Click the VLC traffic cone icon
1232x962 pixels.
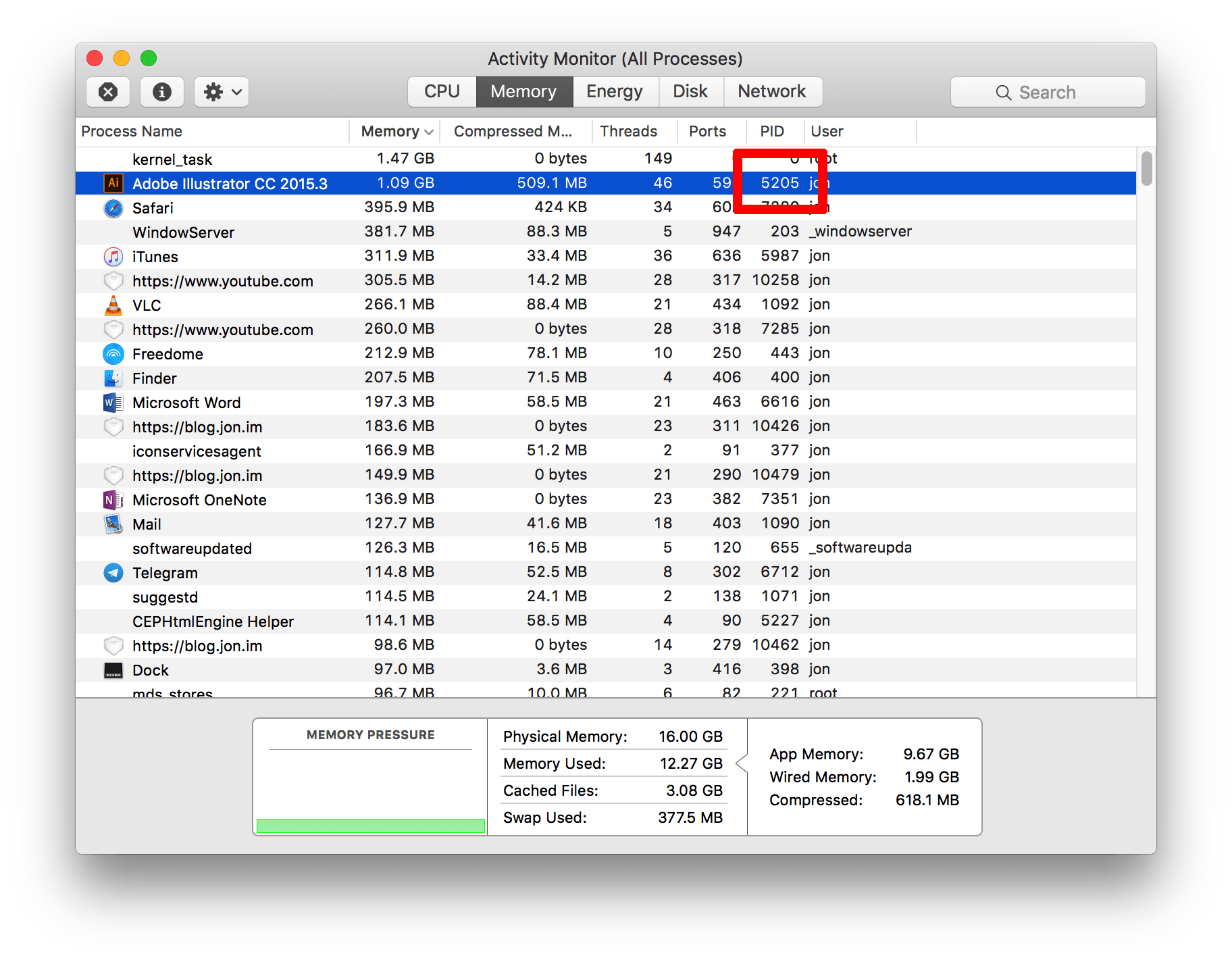(x=113, y=305)
